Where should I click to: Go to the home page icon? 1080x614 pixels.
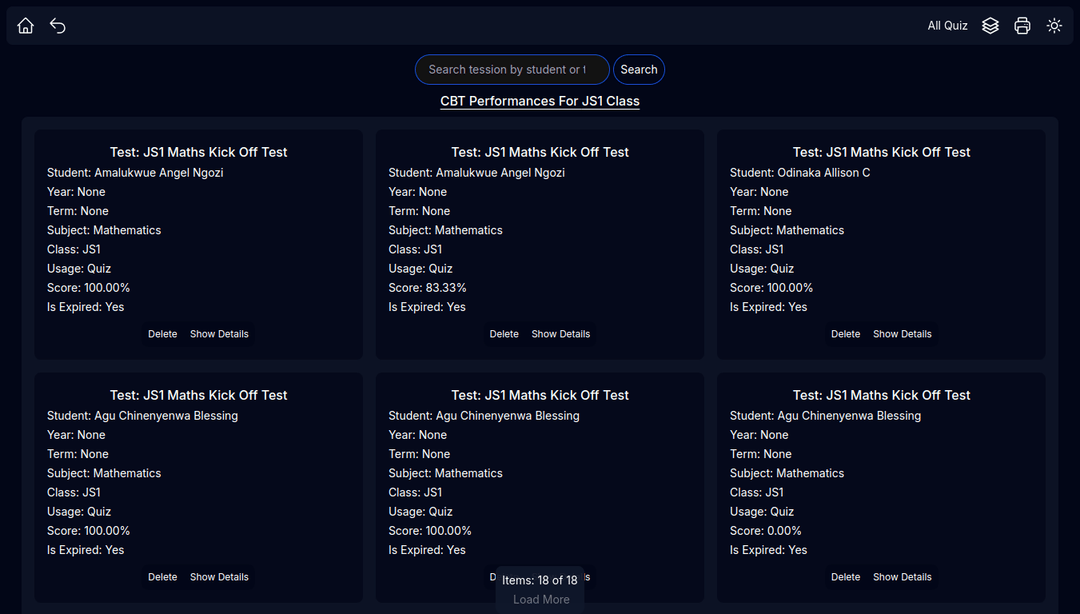[x=24, y=25]
